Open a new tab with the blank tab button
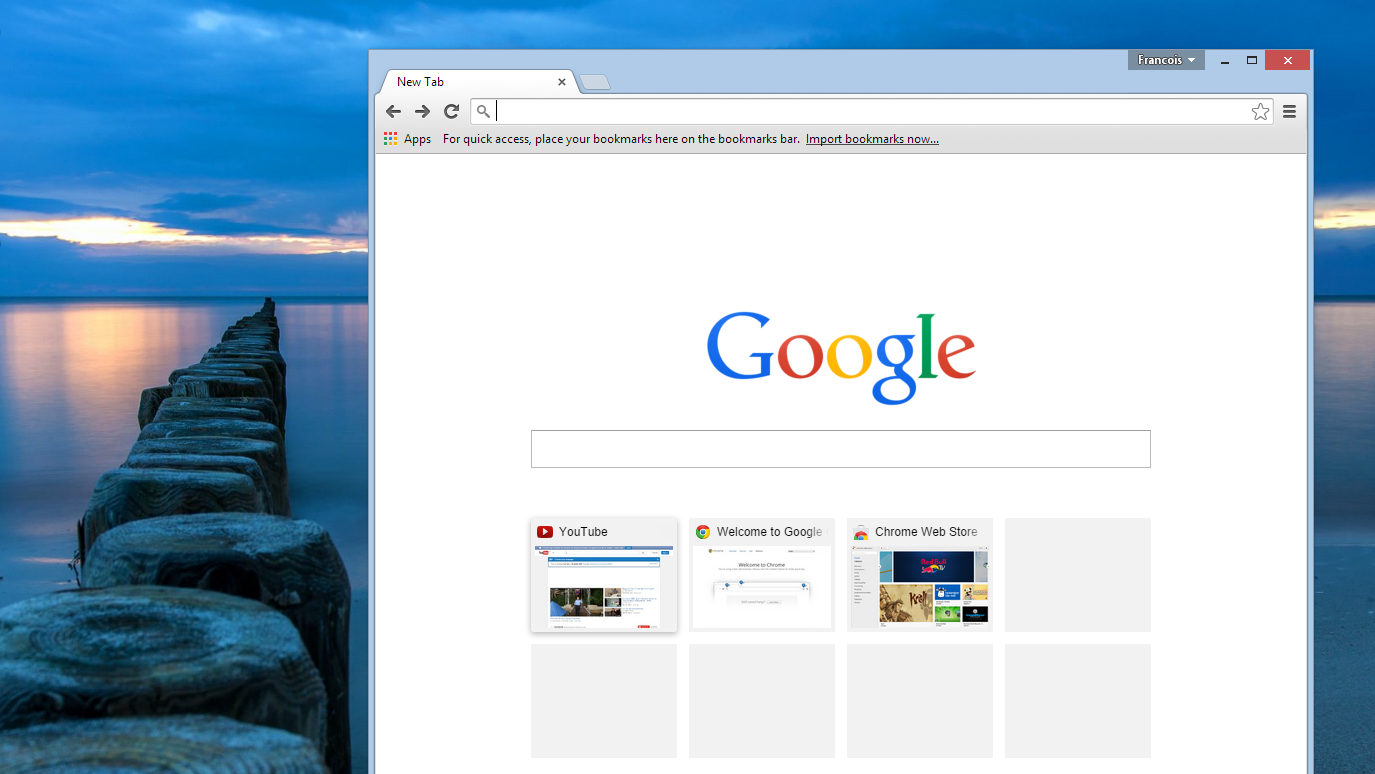The image size is (1375, 774). coord(595,82)
